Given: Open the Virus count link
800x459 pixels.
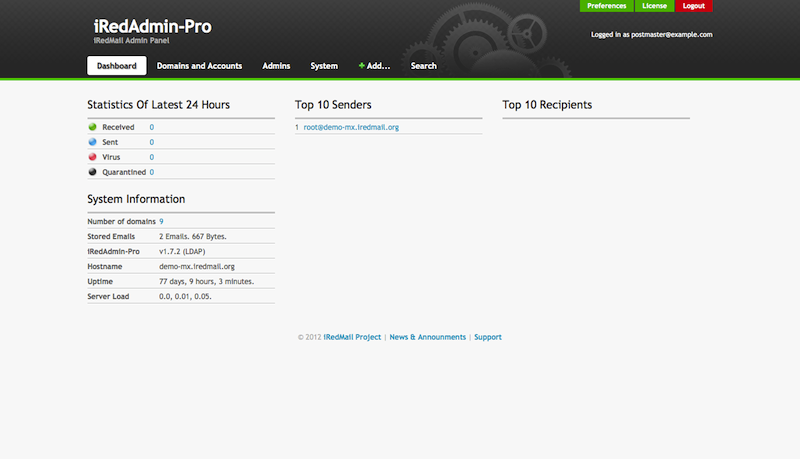Looking at the screenshot, I should pos(152,157).
